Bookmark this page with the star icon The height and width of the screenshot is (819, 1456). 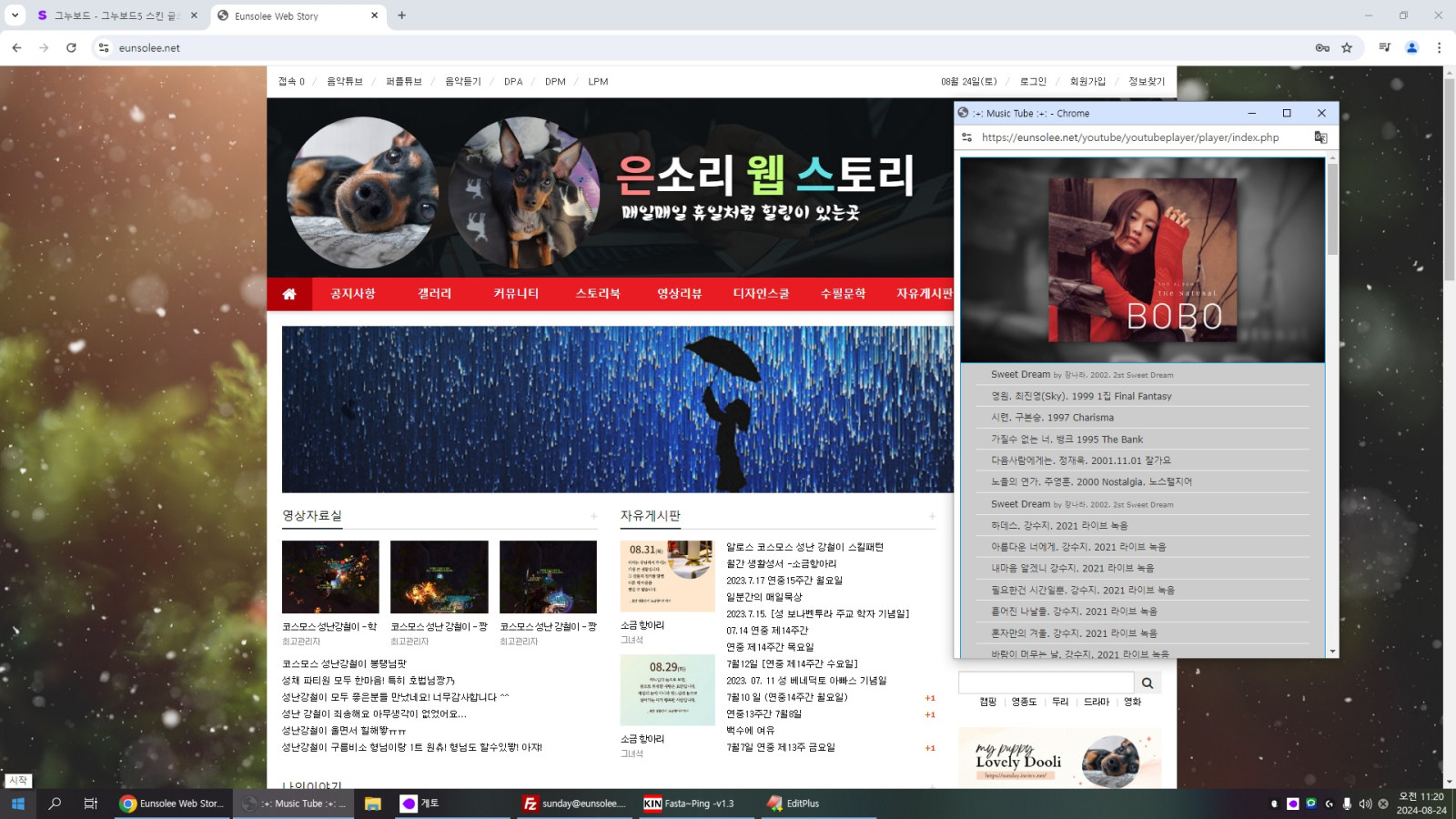tap(1347, 47)
